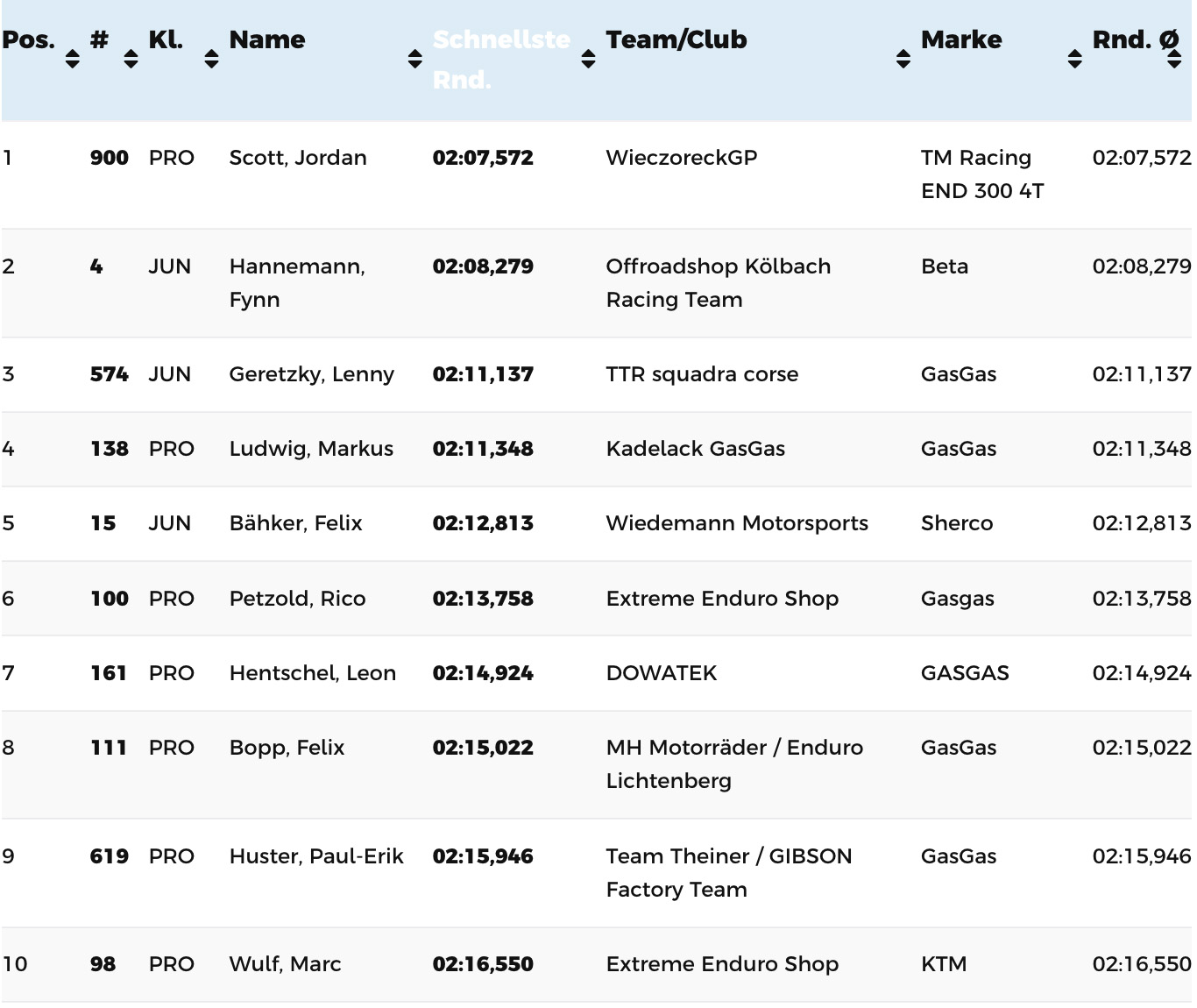Click start number 900
The image size is (1197, 1008).
[110, 158]
